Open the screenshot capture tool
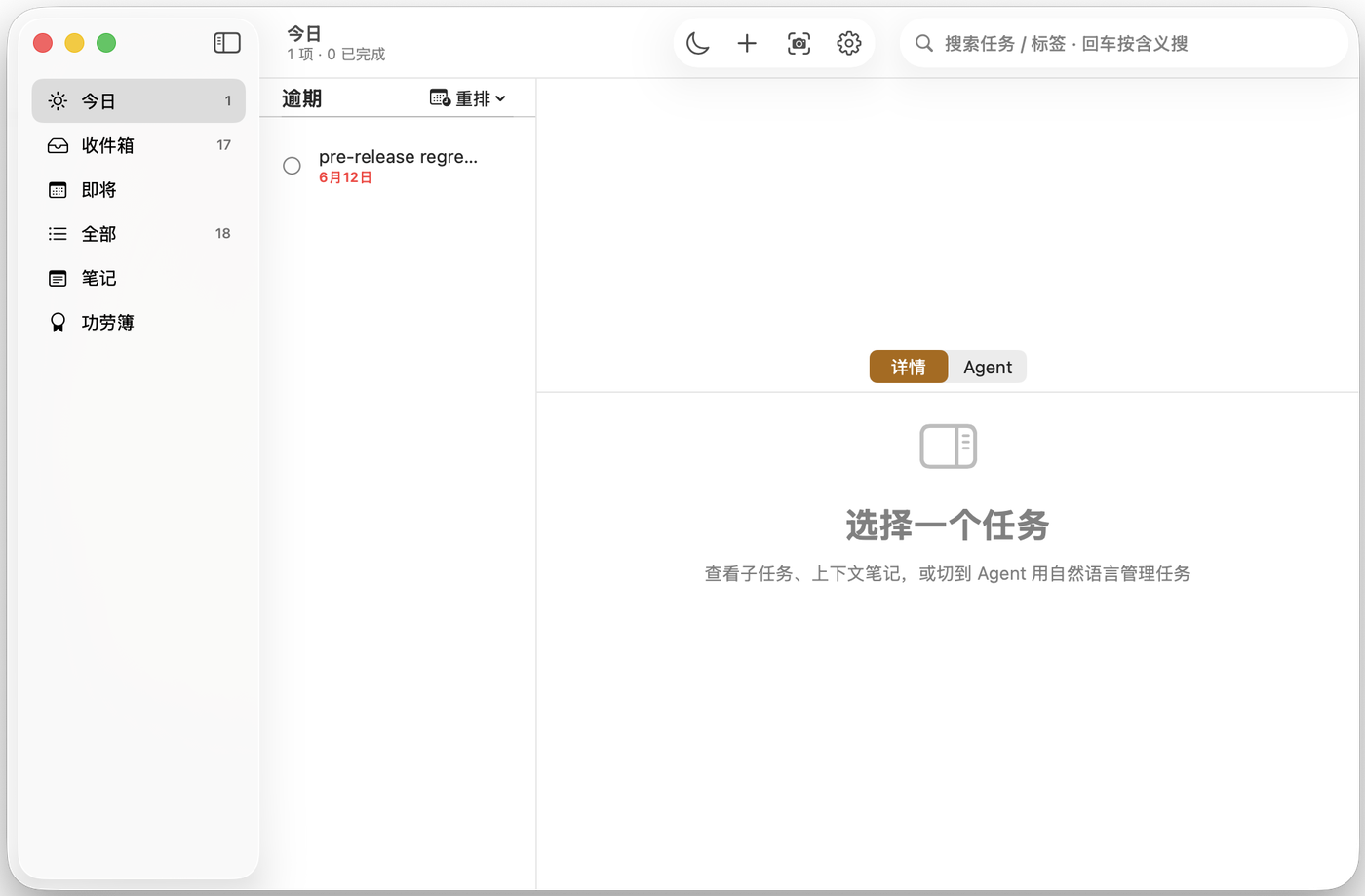This screenshot has height=896, width=1365. 799,43
